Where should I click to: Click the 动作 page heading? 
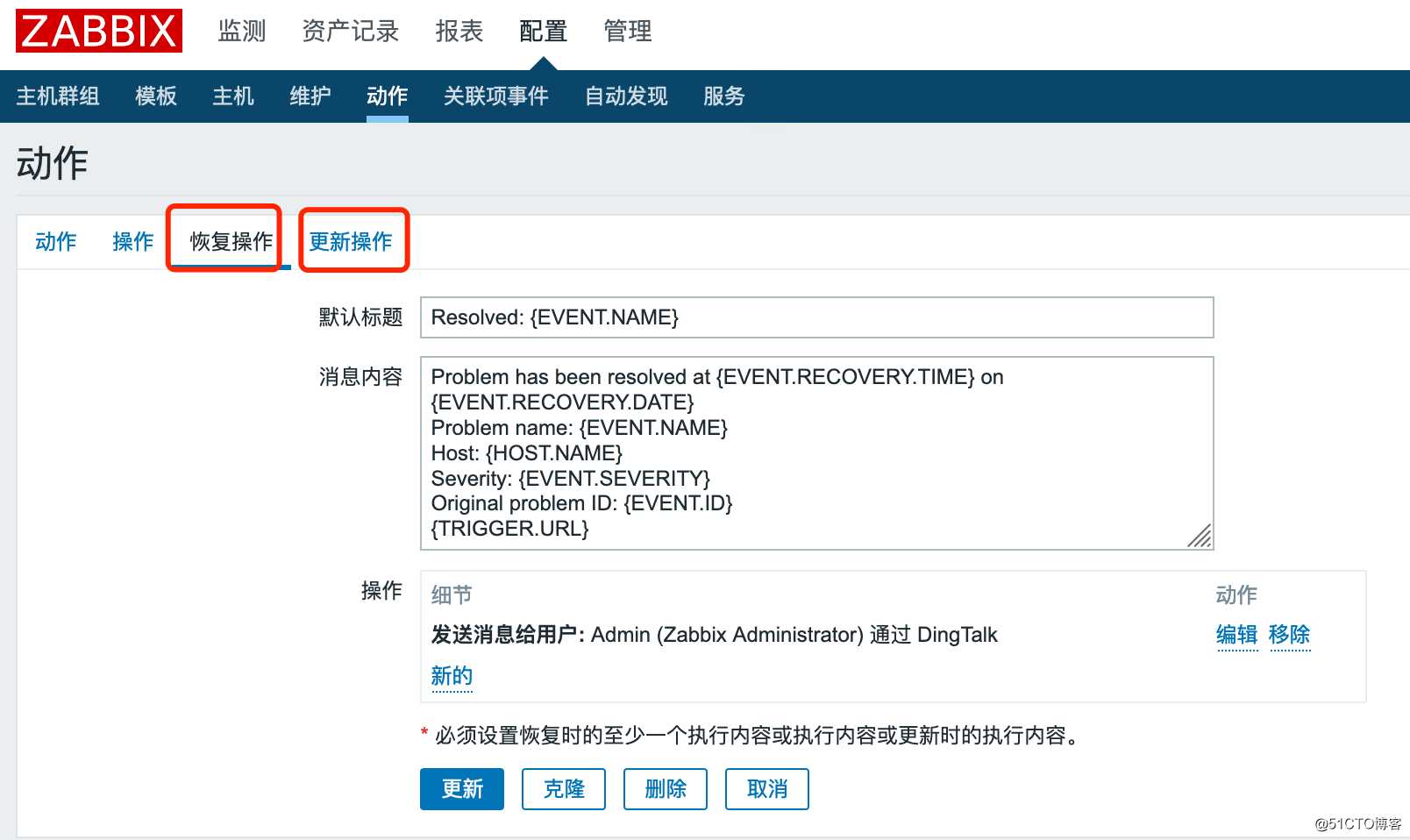point(53,163)
